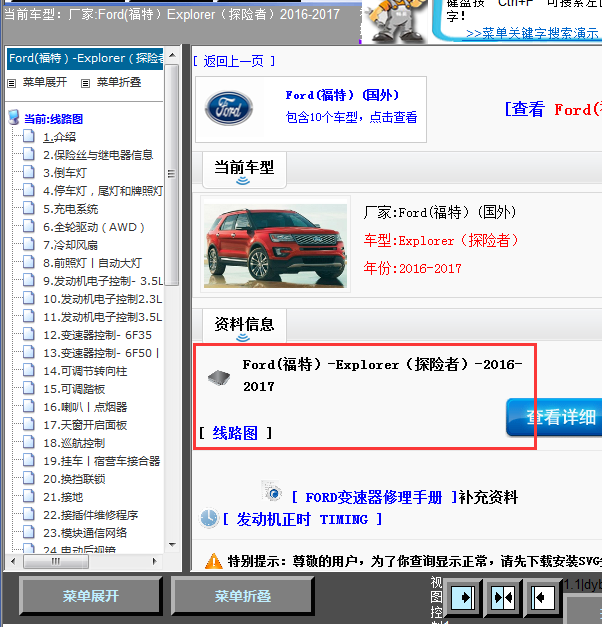602x627 pixels.
Task: Click the gray disk icon in 资料信息
Action: pyautogui.click(x=219, y=377)
